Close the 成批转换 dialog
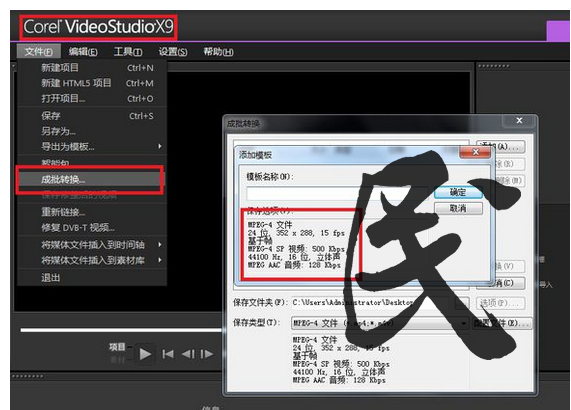Viewport: 571px width, 410px height. [519, 121]
